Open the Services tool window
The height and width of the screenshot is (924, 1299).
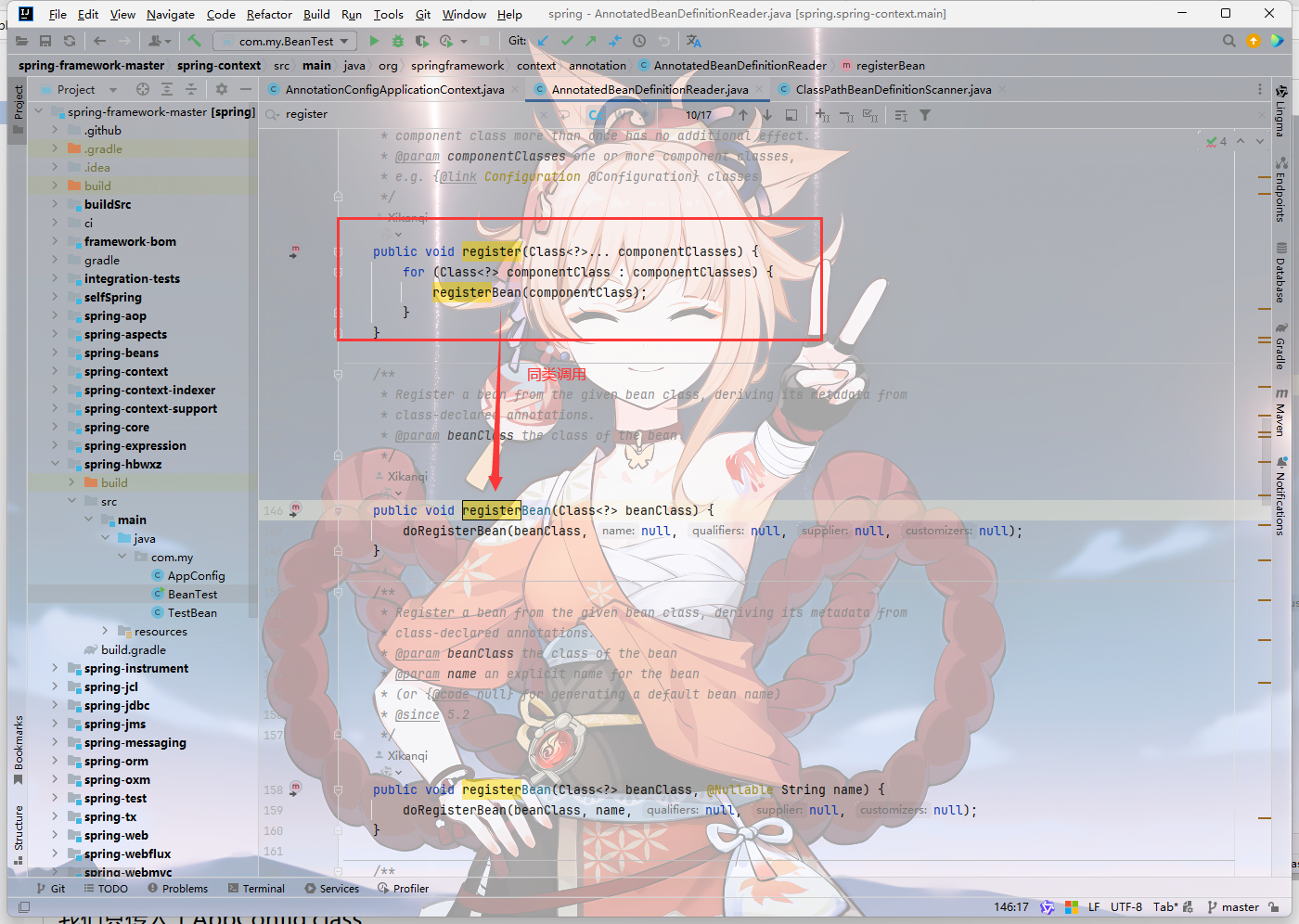click(x=331, y=889)
